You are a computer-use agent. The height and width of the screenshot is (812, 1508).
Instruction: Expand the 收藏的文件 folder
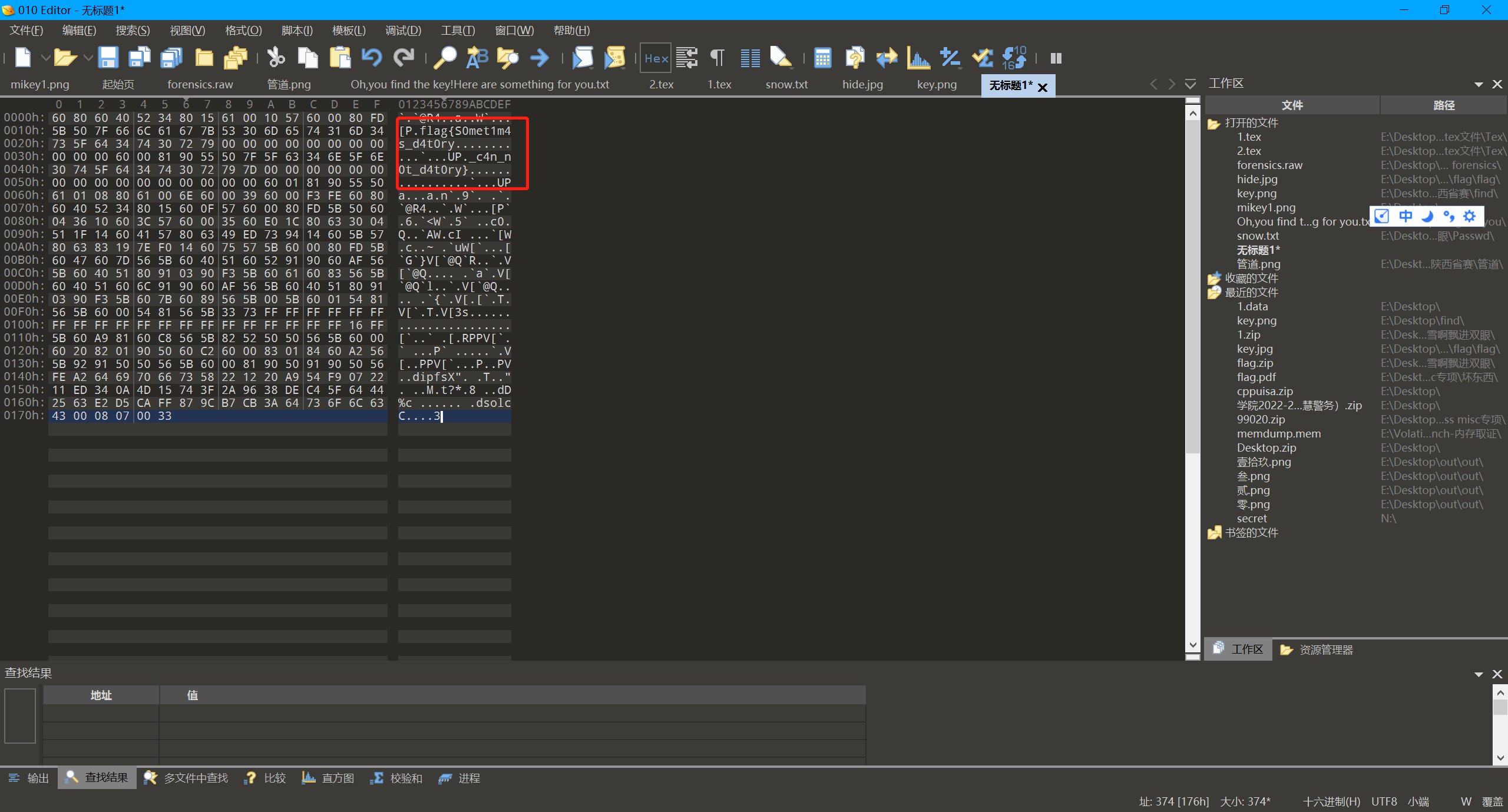click(1213, 278)
